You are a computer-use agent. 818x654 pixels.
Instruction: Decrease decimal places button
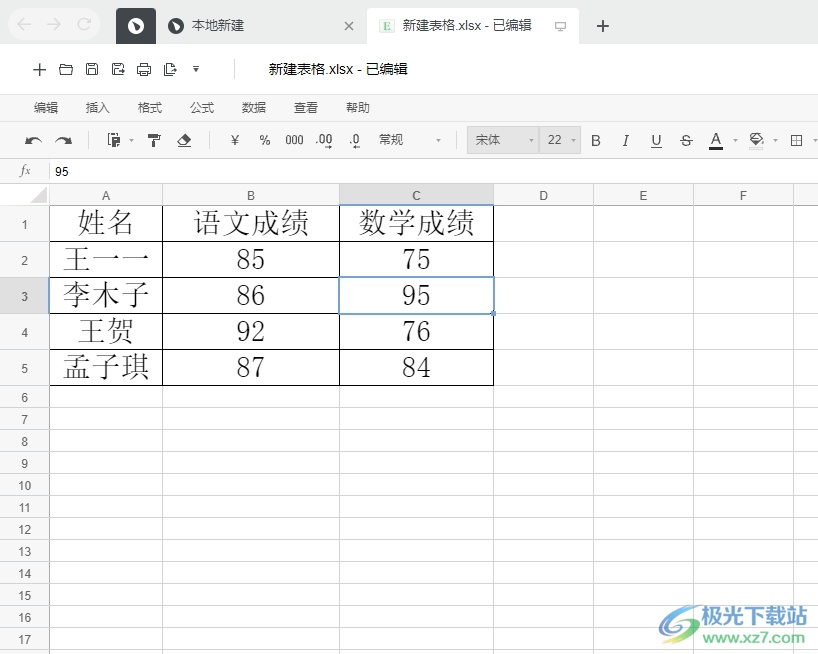(355, 140)
